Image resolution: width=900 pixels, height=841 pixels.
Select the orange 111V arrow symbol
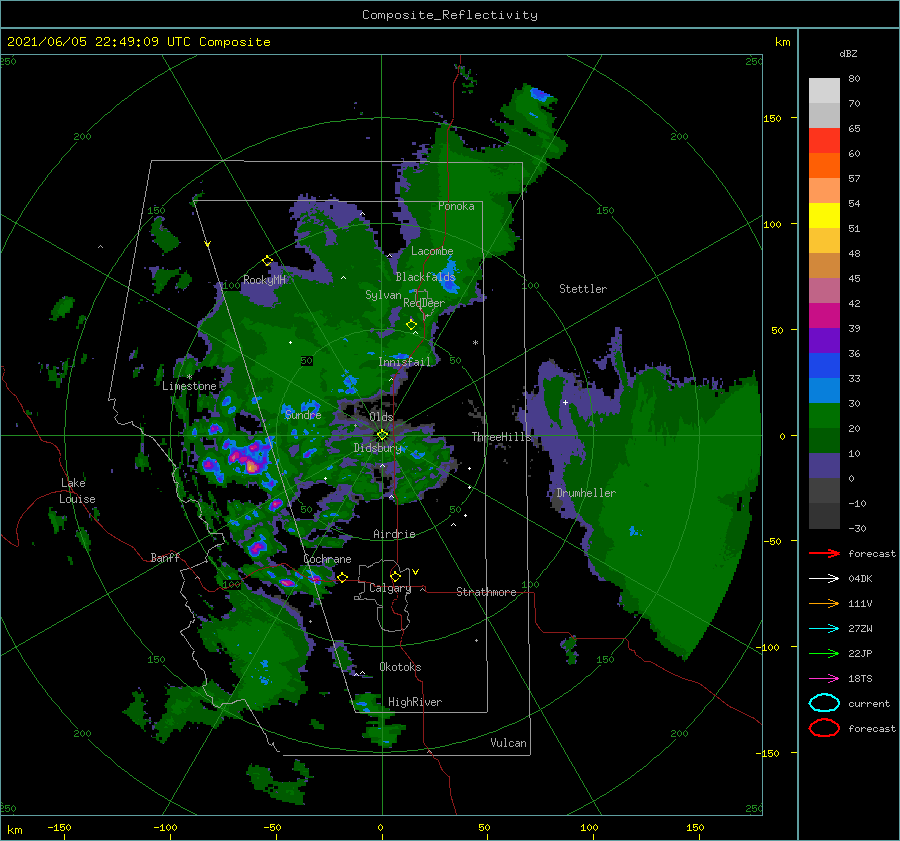click(824, 603)
